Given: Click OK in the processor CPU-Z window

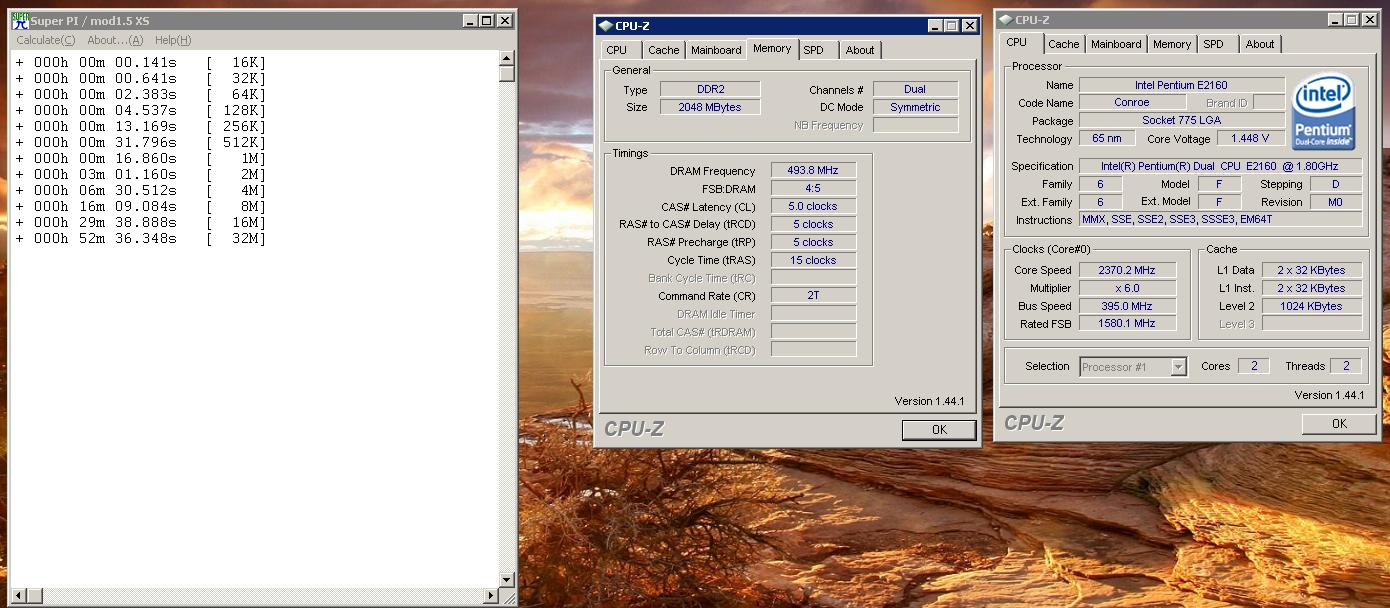Looking at the screenshot, I should pos(1339,424).
